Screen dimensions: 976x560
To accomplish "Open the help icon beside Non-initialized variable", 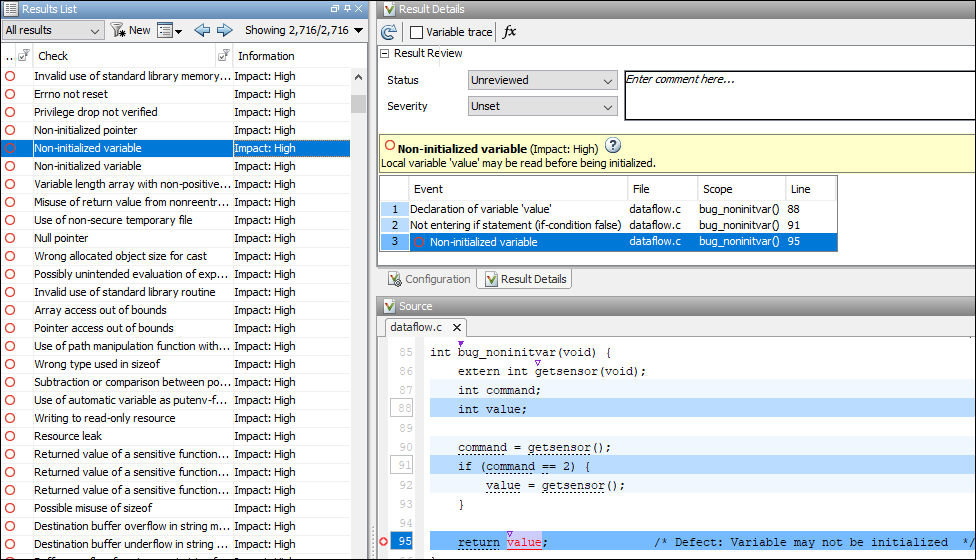I will click(613, 146).
